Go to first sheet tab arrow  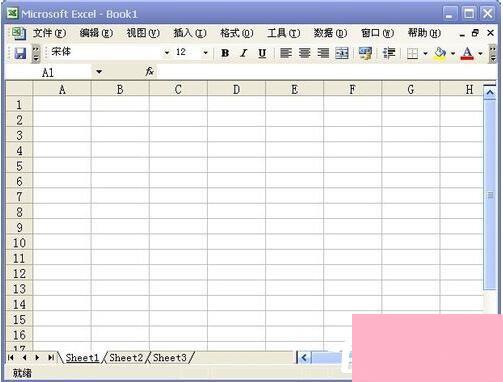click(11, 358)
